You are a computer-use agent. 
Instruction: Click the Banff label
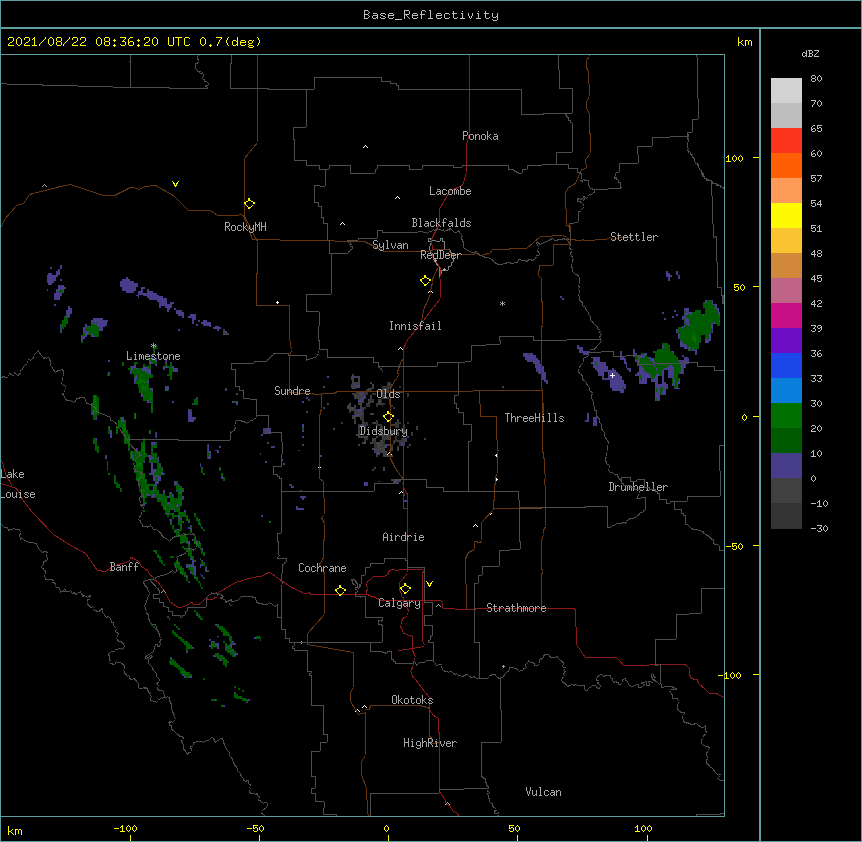click(x=124, y=567)
